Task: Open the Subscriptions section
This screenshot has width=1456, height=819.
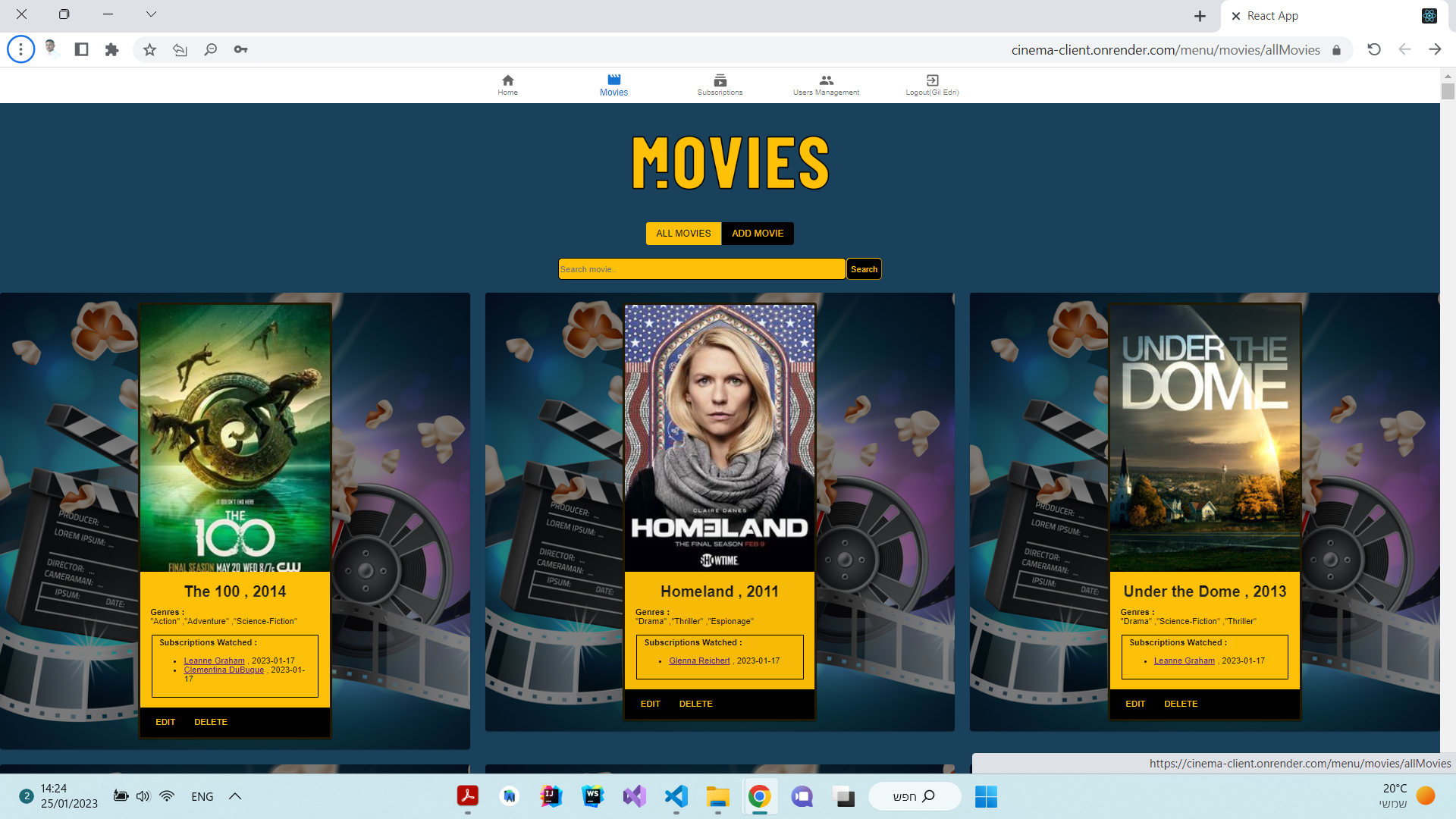Action: point(719,83)
